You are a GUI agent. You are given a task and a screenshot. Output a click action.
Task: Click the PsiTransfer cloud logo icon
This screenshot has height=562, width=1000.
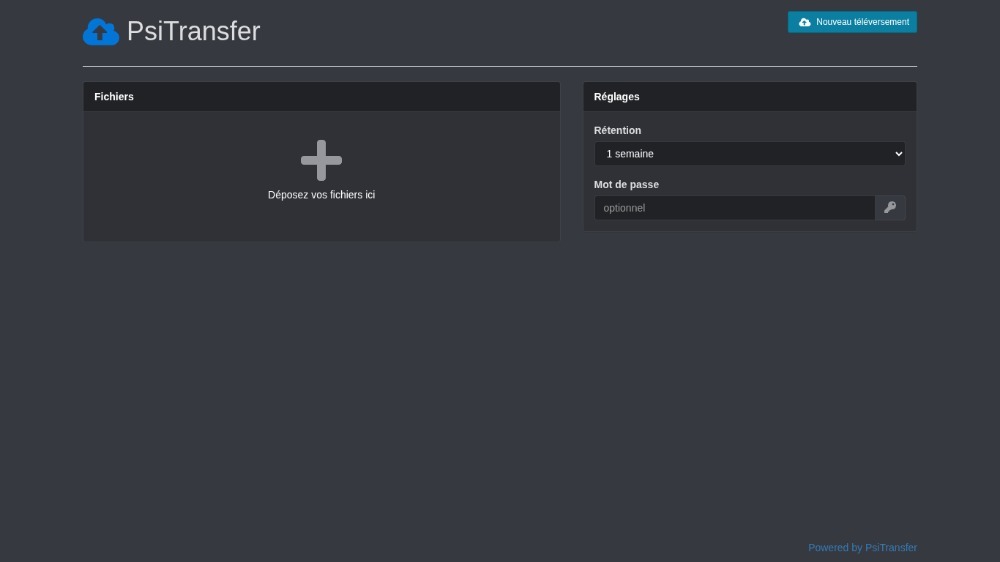pyautogui.click(x=100, y=32)
